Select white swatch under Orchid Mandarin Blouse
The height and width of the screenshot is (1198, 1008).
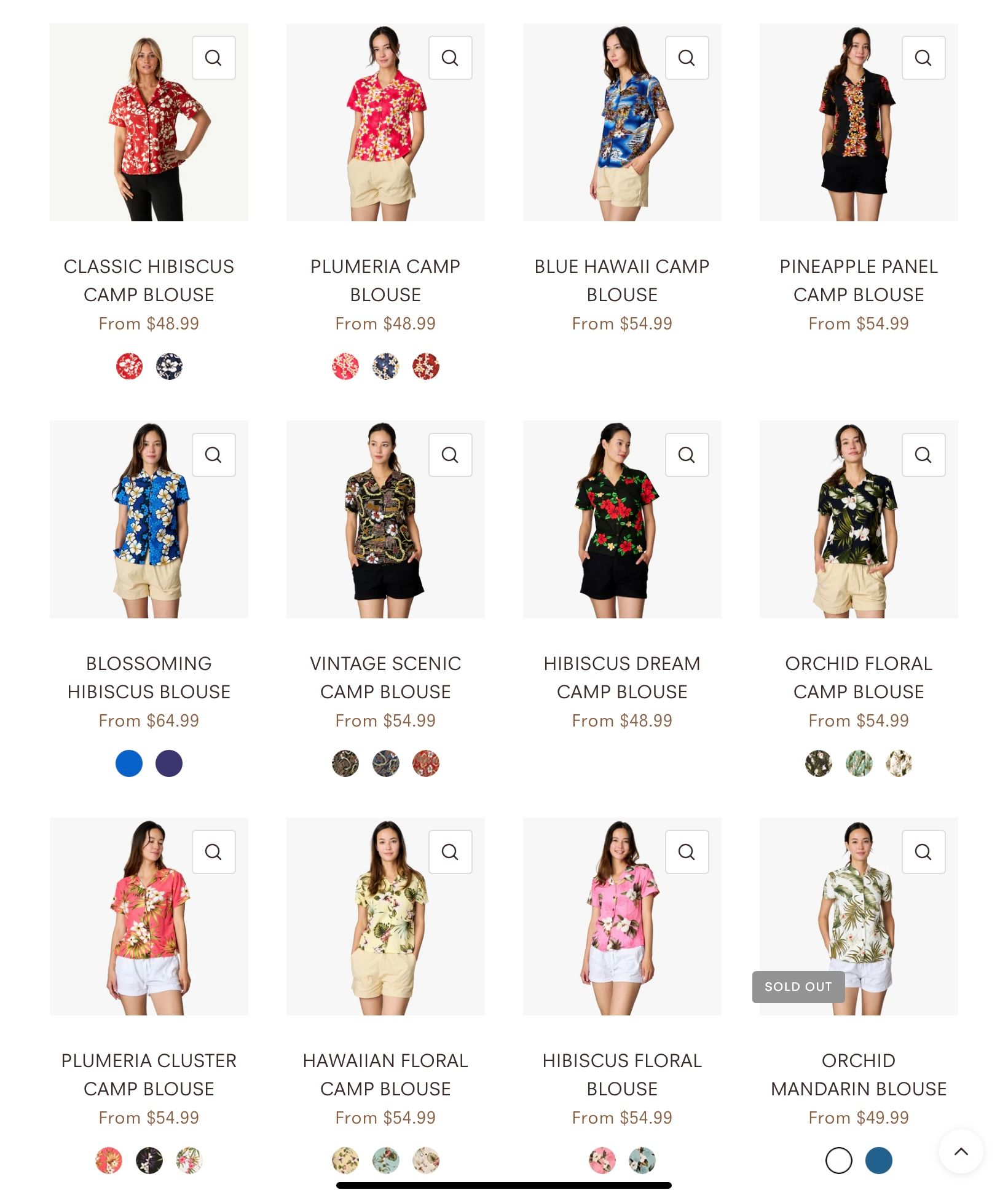[838, 1161]
